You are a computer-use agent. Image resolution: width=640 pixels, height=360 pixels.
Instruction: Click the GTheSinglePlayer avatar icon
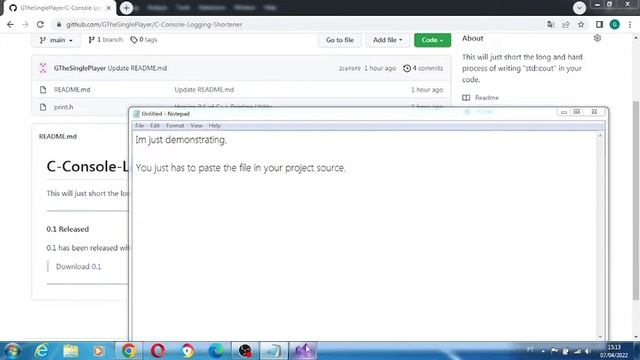tap(43, 68)
